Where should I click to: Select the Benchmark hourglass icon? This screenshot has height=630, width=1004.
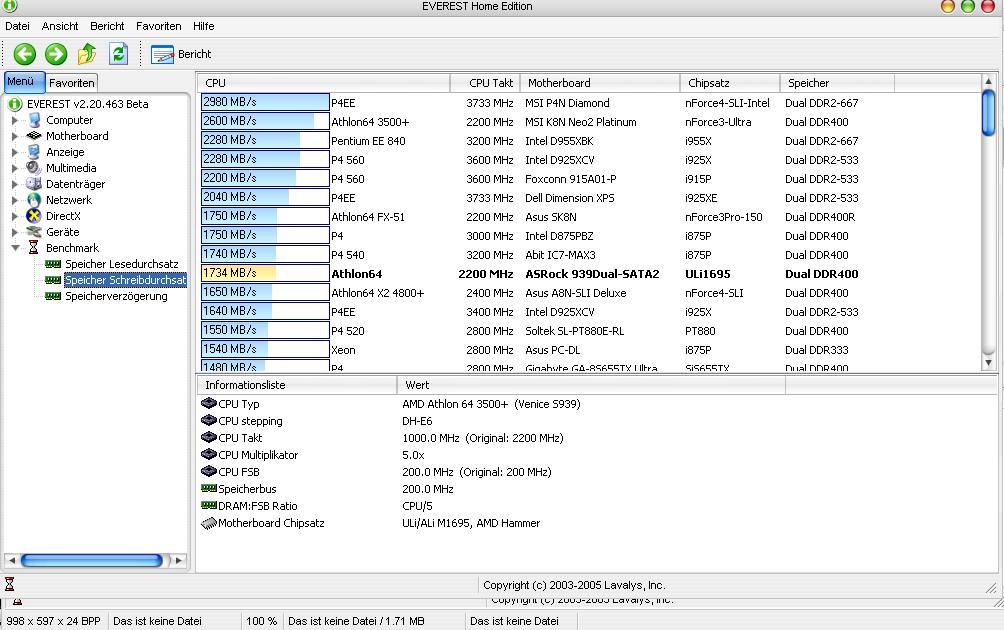[x=34, y=248]
